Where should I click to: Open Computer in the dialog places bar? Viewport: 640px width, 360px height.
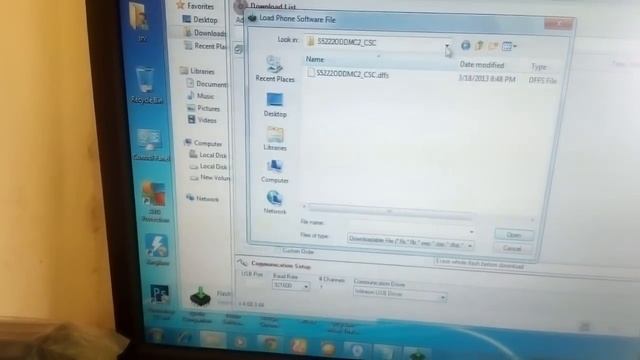point(275,171)
